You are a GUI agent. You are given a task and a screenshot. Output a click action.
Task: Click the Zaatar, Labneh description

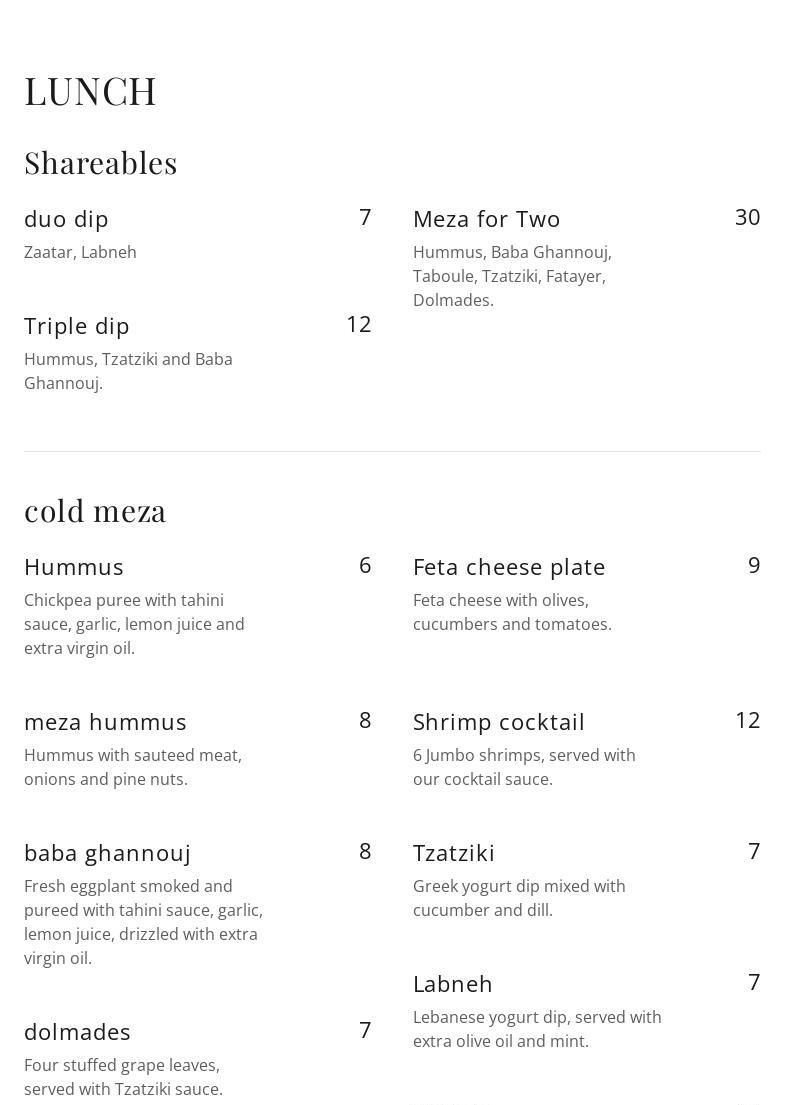tap(80, 253)
